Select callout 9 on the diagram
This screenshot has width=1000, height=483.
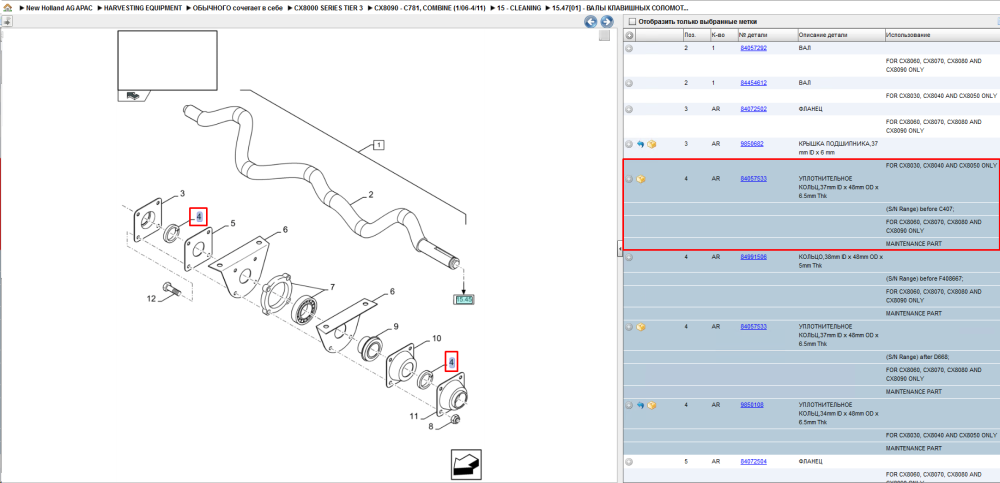395,326
